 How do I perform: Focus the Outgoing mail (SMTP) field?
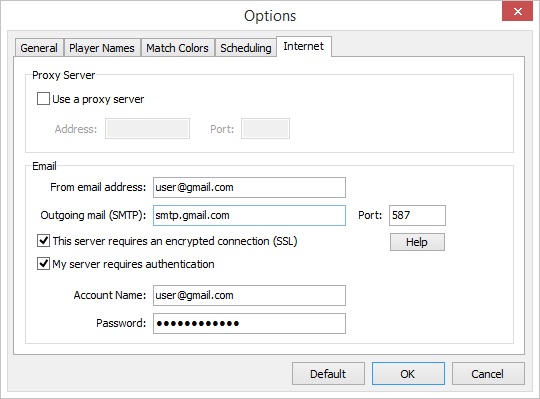[x=249, y=216]
